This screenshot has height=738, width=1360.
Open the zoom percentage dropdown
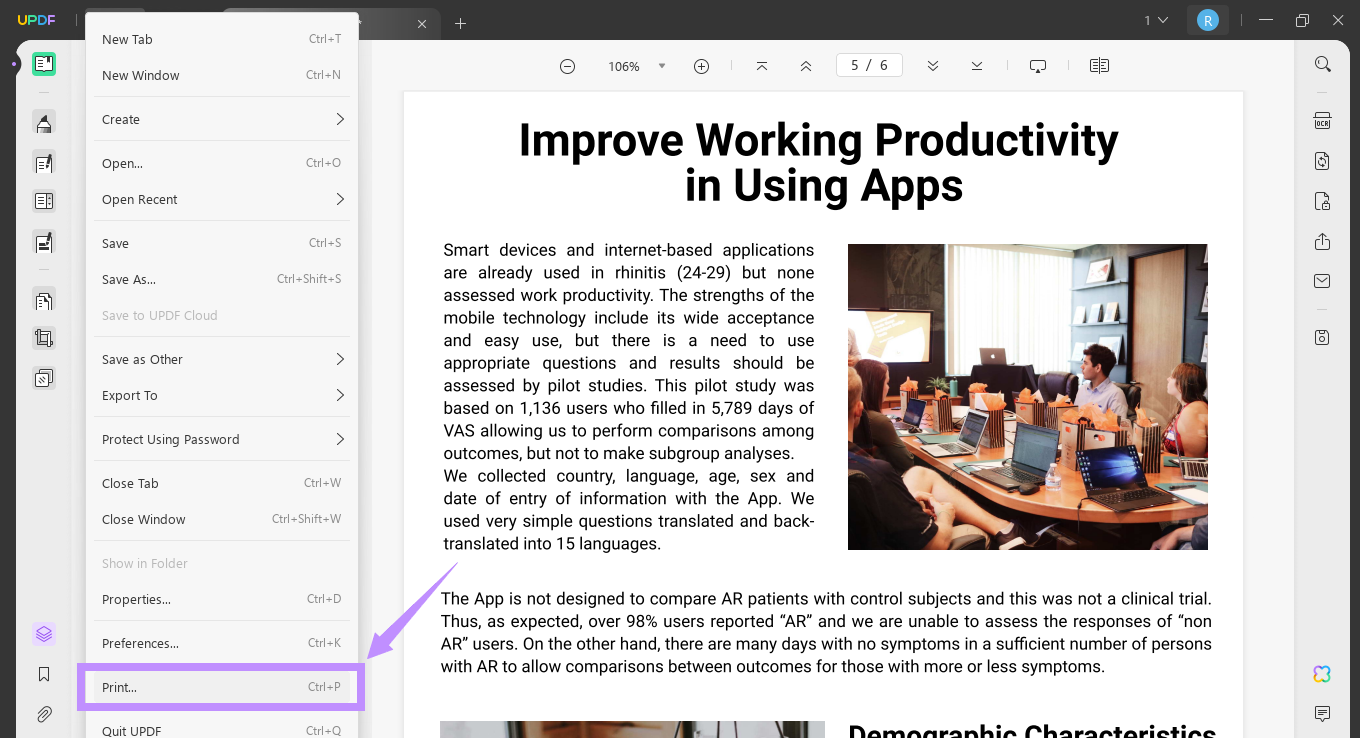point(662,65)
